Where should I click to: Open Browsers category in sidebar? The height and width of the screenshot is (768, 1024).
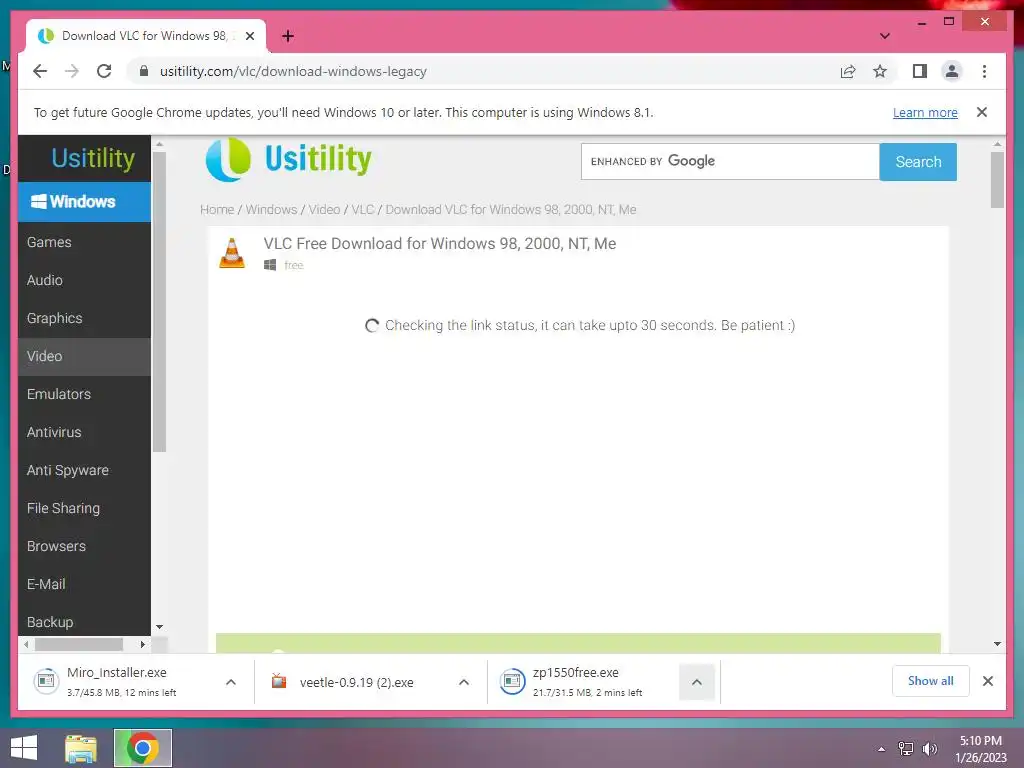84,546
